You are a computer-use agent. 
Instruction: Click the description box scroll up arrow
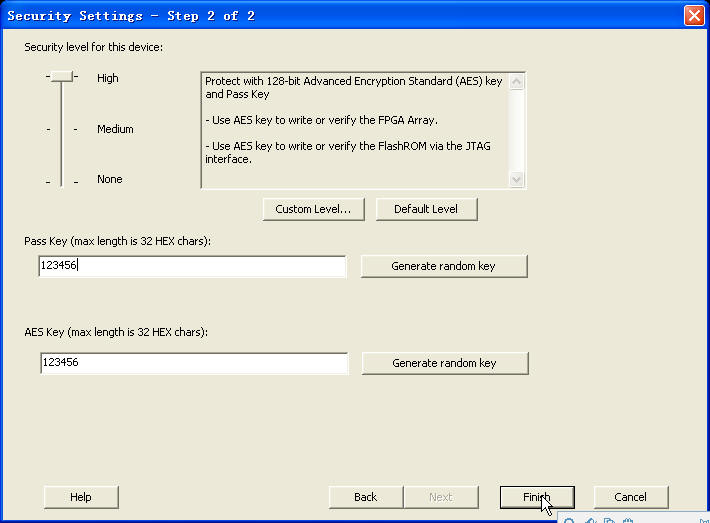(517, 82)
